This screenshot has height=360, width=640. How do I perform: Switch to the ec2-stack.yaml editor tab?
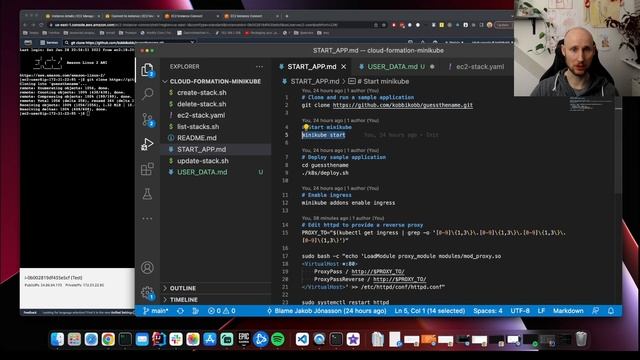click(480, 67)
